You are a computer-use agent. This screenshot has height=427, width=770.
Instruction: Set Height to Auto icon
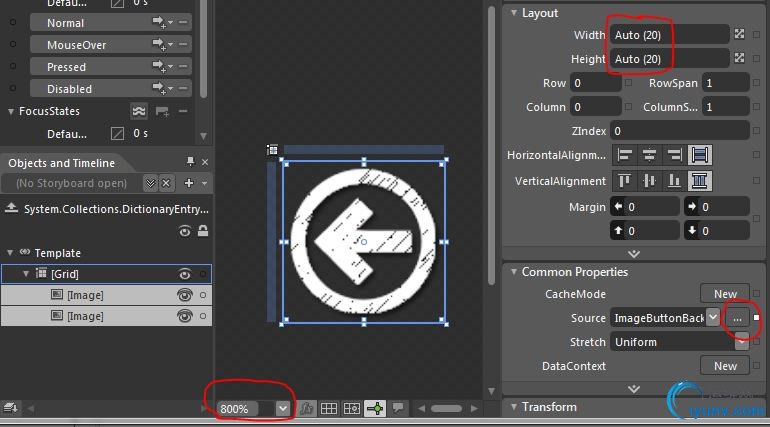click(739, 58)
